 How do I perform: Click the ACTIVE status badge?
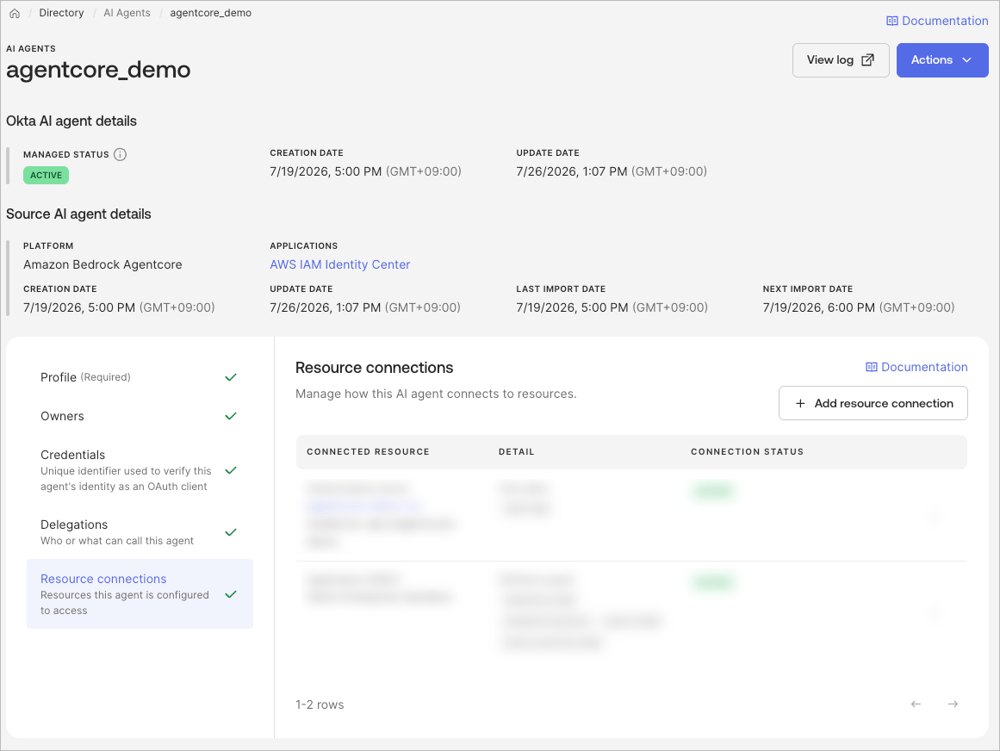pos(46,175)
